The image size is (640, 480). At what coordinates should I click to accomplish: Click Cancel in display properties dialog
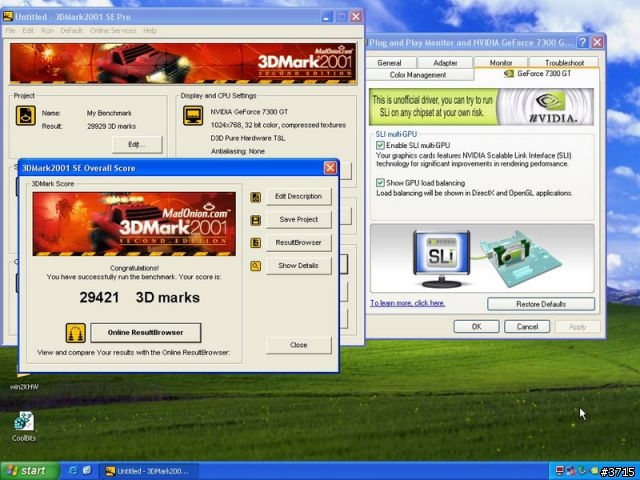coord(527,327)
